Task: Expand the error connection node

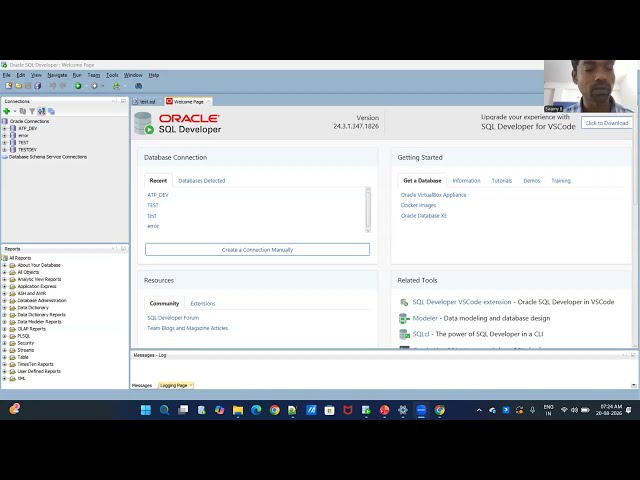Action: (4, 135)
